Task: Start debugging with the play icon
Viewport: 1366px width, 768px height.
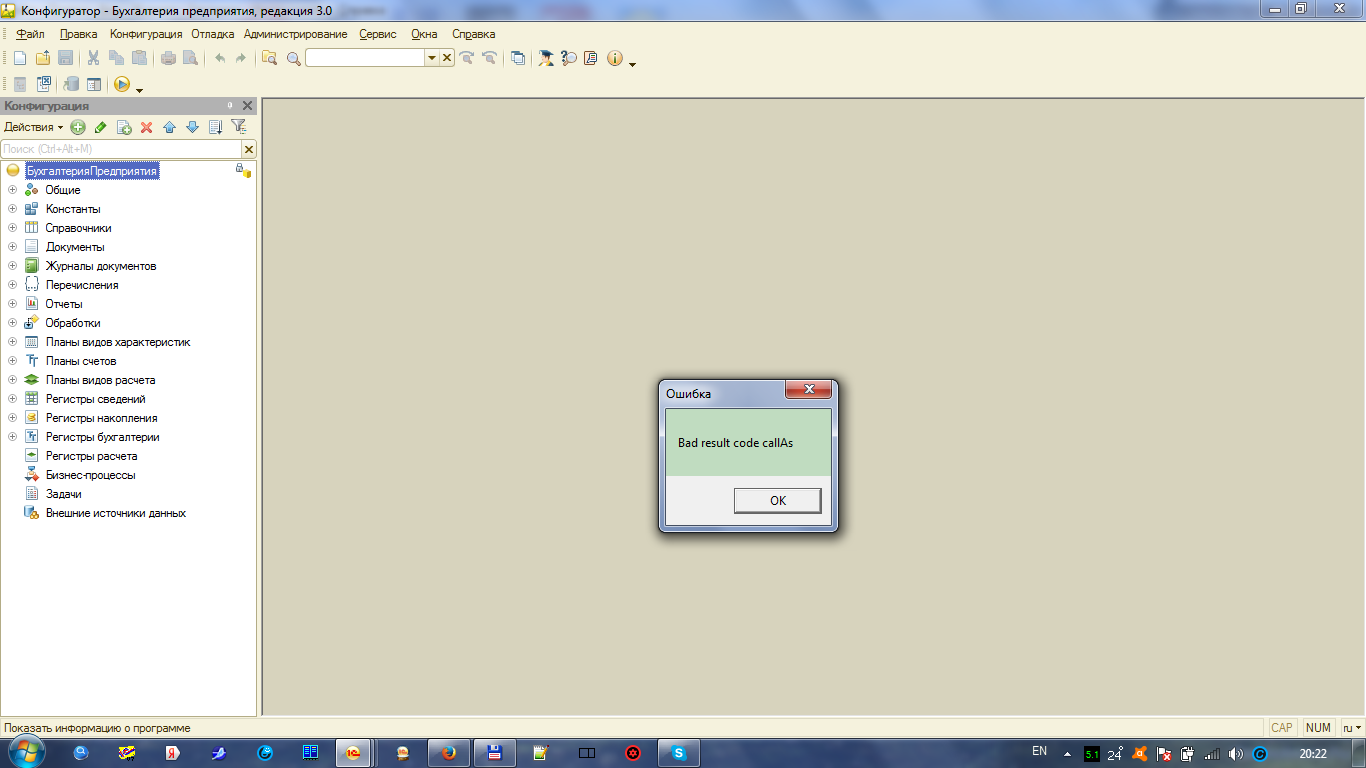Action: (x=122, y=84)
